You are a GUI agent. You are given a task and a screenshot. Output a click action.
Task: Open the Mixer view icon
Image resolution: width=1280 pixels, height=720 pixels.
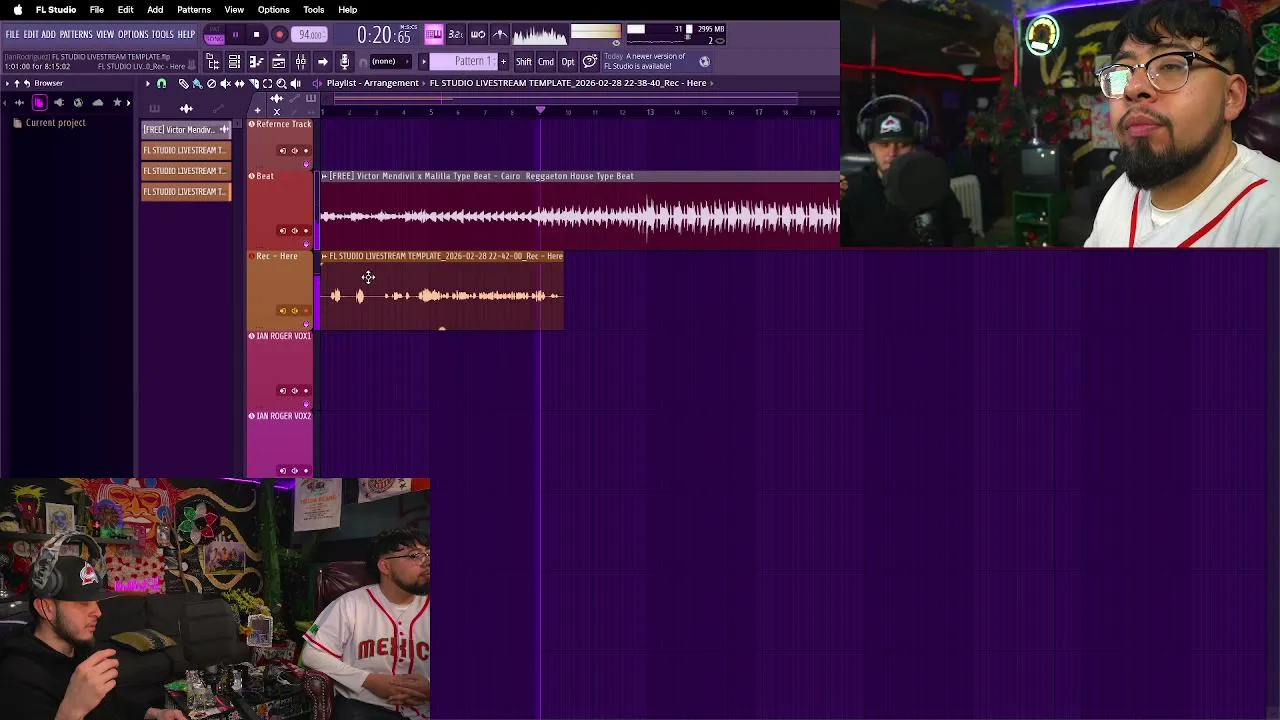tap(300, 62)
